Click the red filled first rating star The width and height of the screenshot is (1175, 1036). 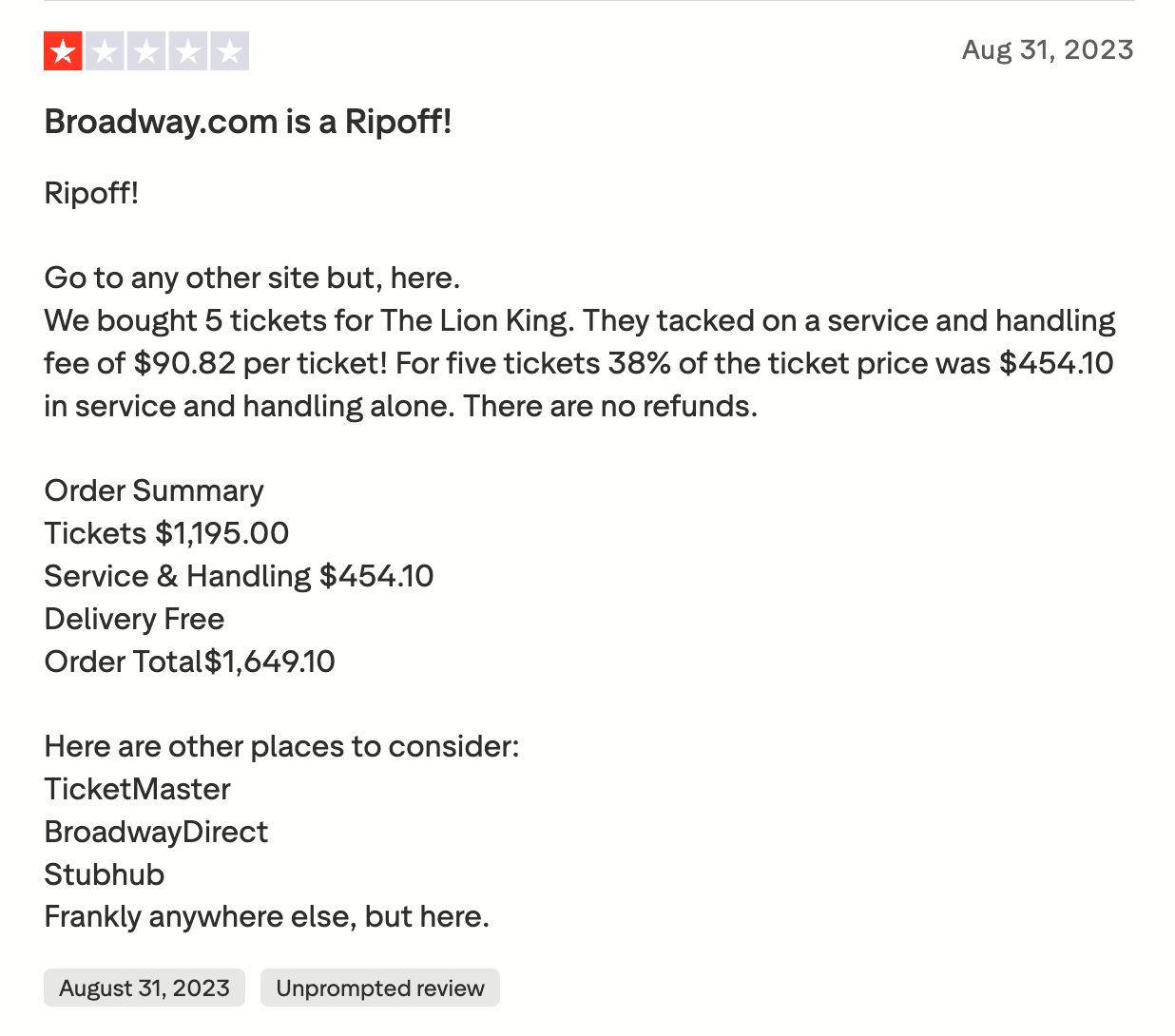click(63, 51)
